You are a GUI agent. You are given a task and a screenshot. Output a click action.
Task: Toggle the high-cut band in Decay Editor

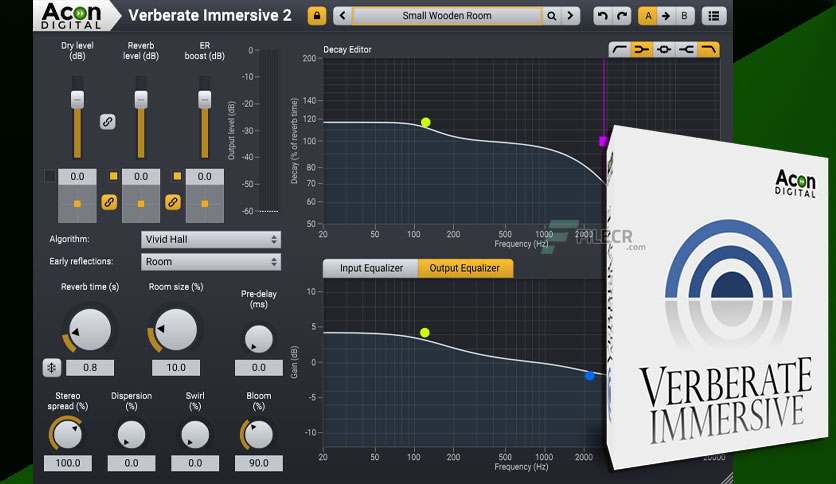point(709,50)
